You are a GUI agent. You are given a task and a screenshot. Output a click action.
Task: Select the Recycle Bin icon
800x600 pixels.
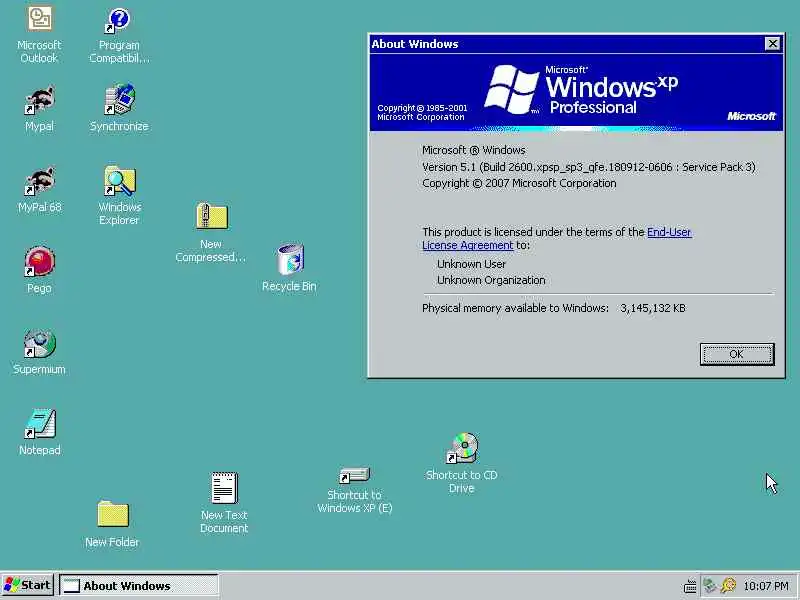click(289, 268)
